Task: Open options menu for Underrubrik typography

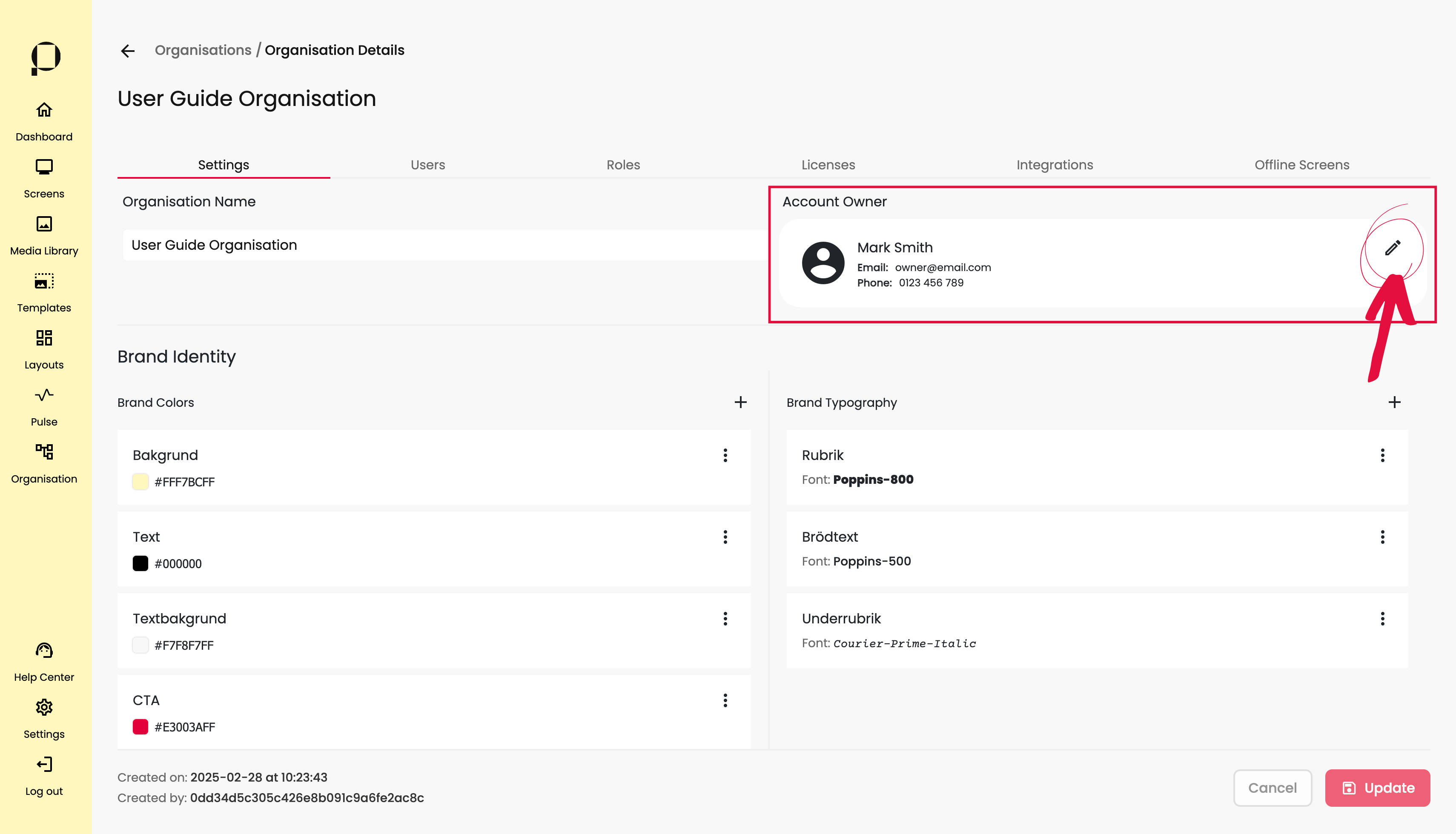Action: [1382, 619]
